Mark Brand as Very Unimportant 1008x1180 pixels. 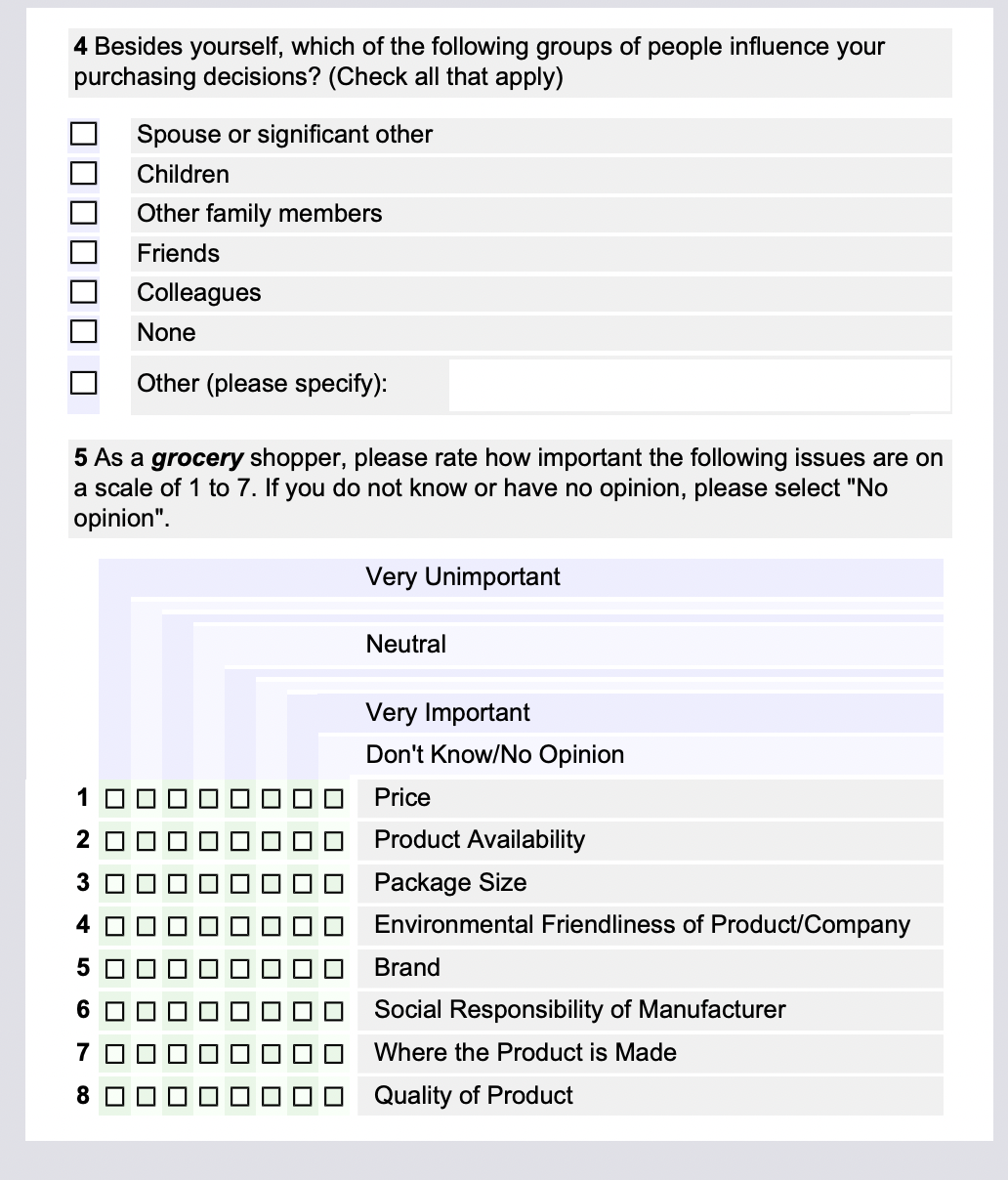[x=113, y=968]
